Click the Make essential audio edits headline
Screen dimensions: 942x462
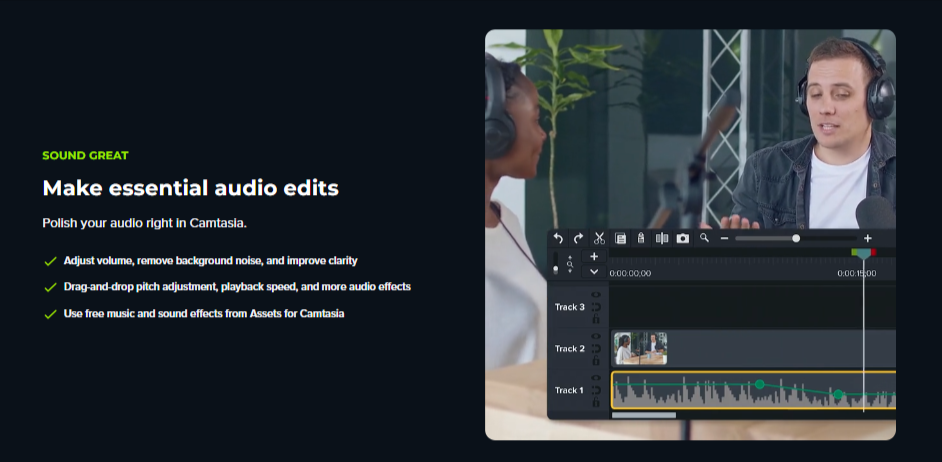click(x=190, y=188)
